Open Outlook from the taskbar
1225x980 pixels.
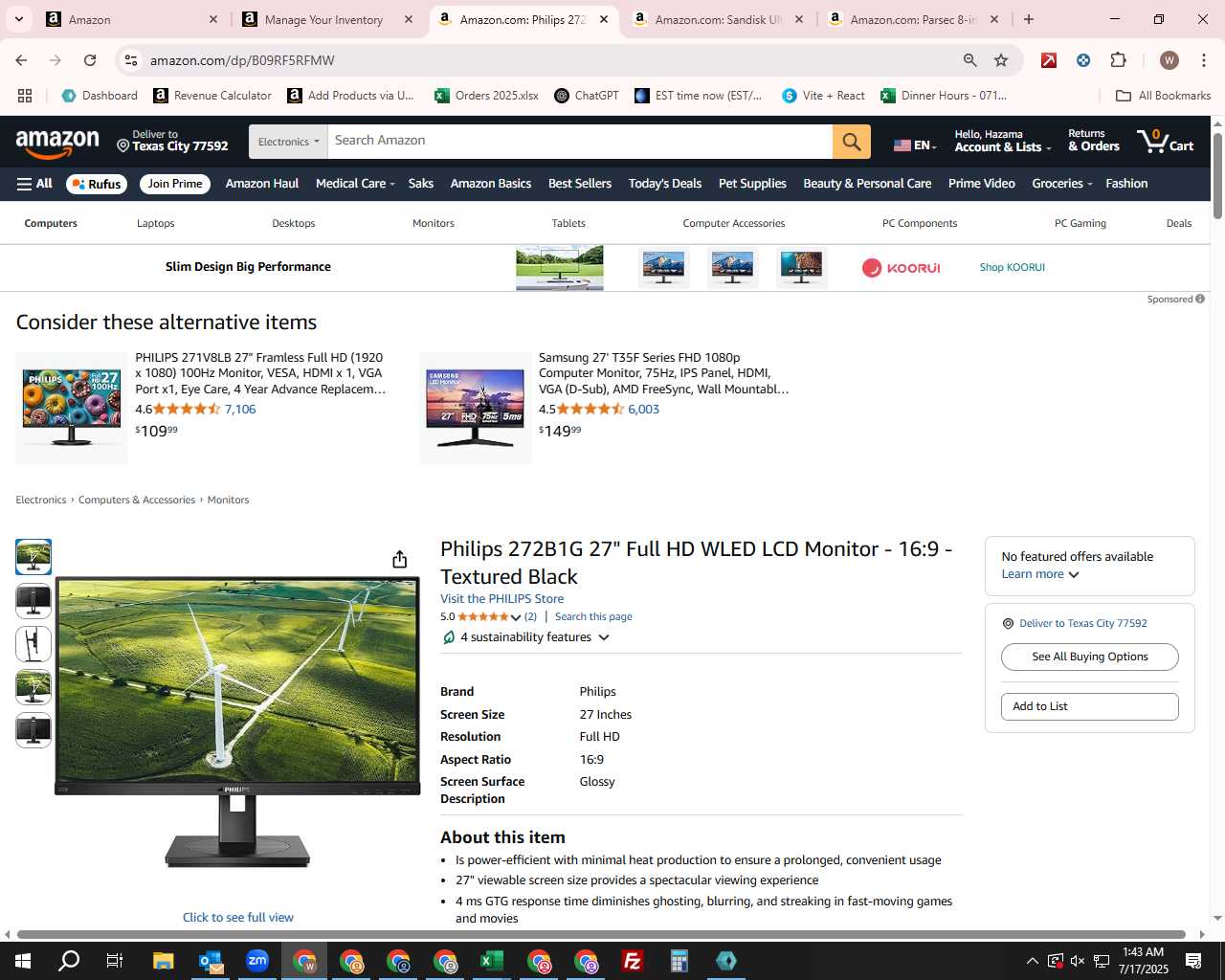click(210, 961)
